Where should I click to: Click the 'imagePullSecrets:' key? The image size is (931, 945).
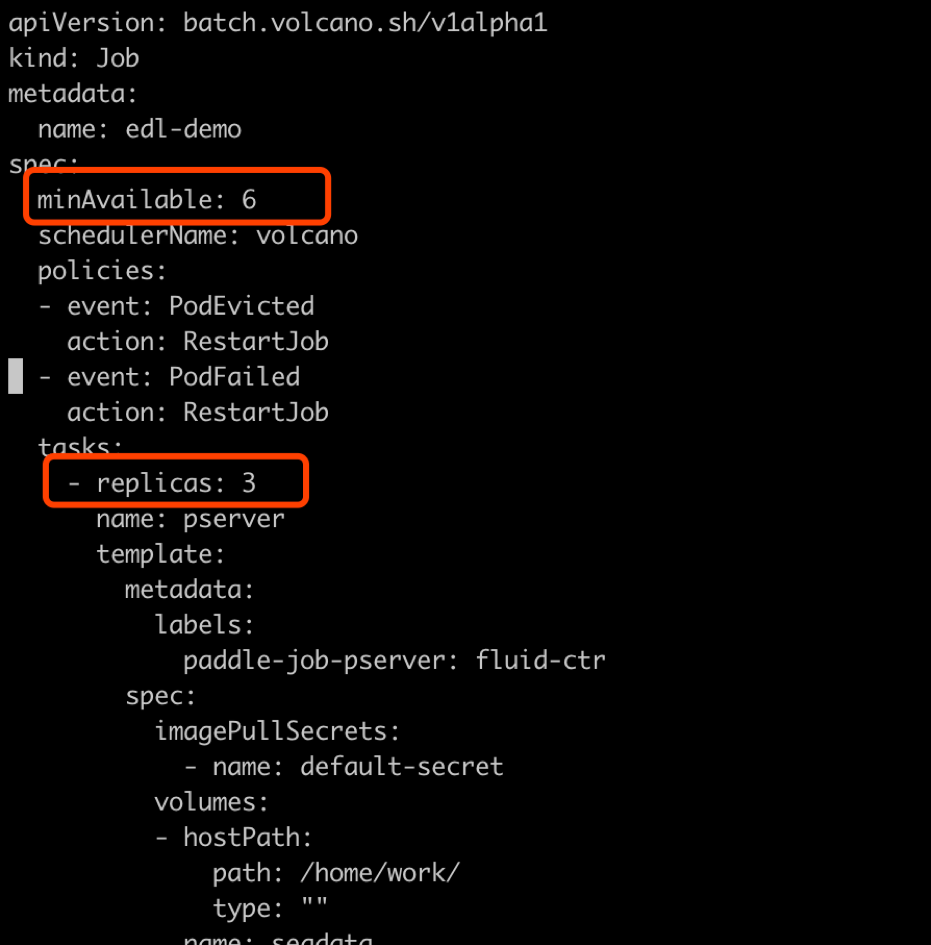point(277,731)
